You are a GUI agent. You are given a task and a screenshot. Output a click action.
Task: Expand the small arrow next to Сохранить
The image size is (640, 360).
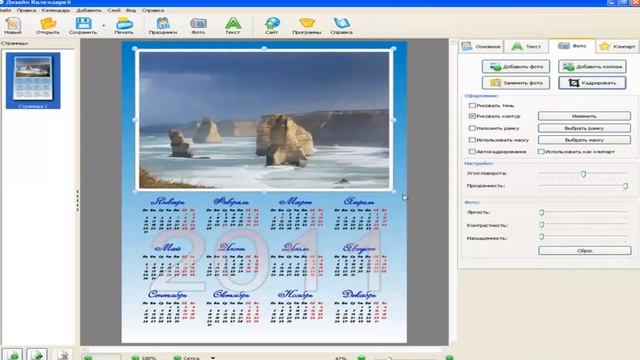coord(104,26)
